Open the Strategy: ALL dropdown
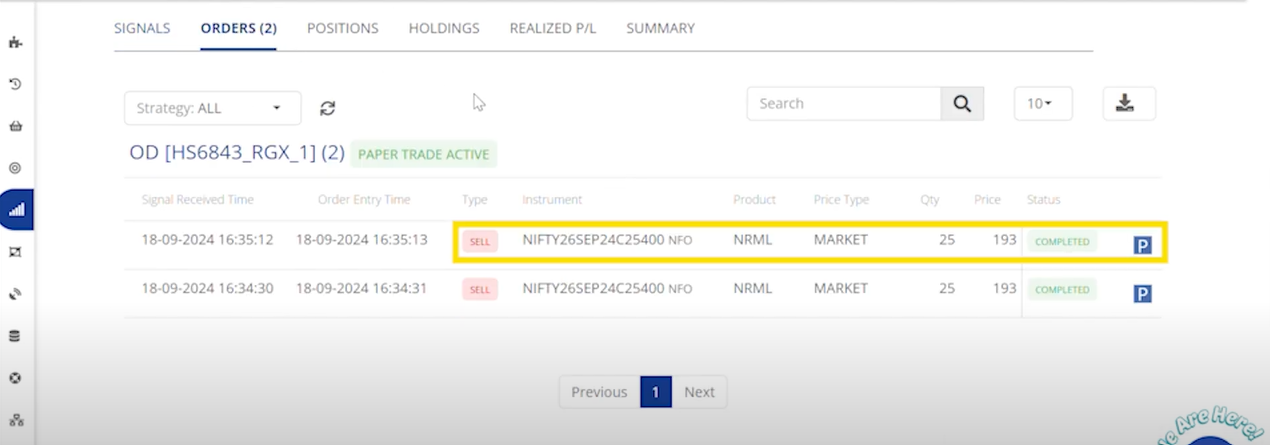 (212, 108)
